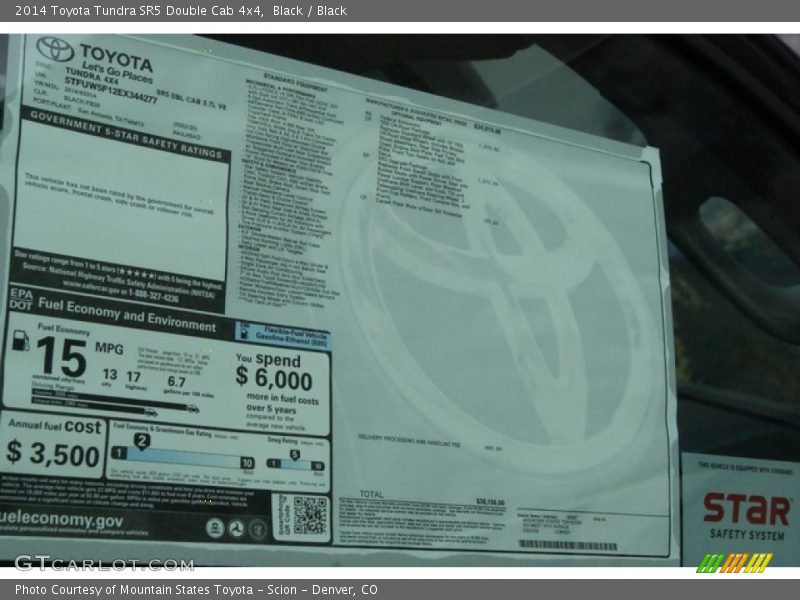Click the truck icon on driving range bar

click(192, 409)
